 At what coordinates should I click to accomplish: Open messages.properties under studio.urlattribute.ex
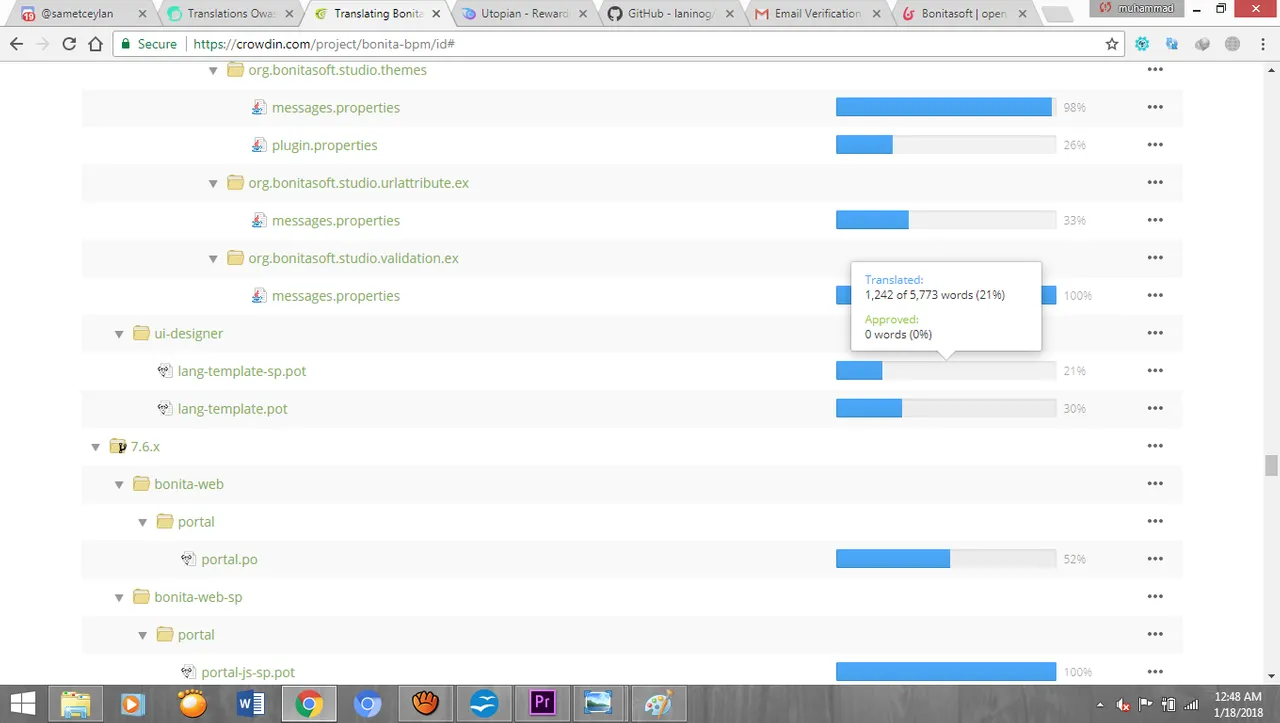coord(336,221)
